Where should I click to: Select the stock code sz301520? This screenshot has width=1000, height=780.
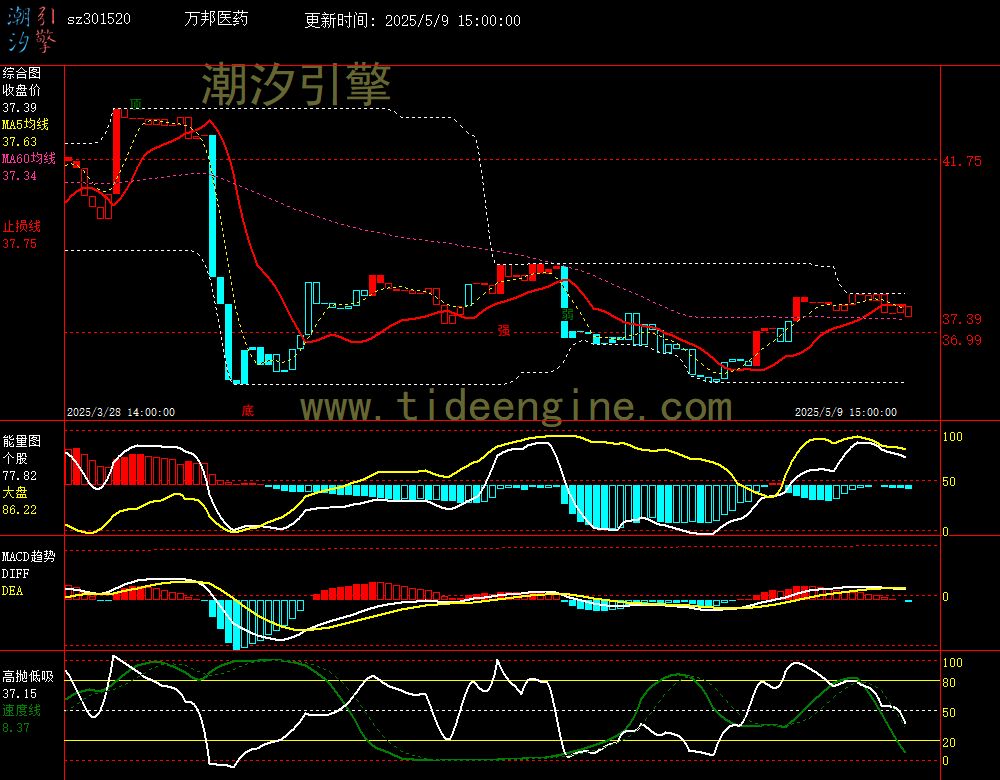coord(99,19)
